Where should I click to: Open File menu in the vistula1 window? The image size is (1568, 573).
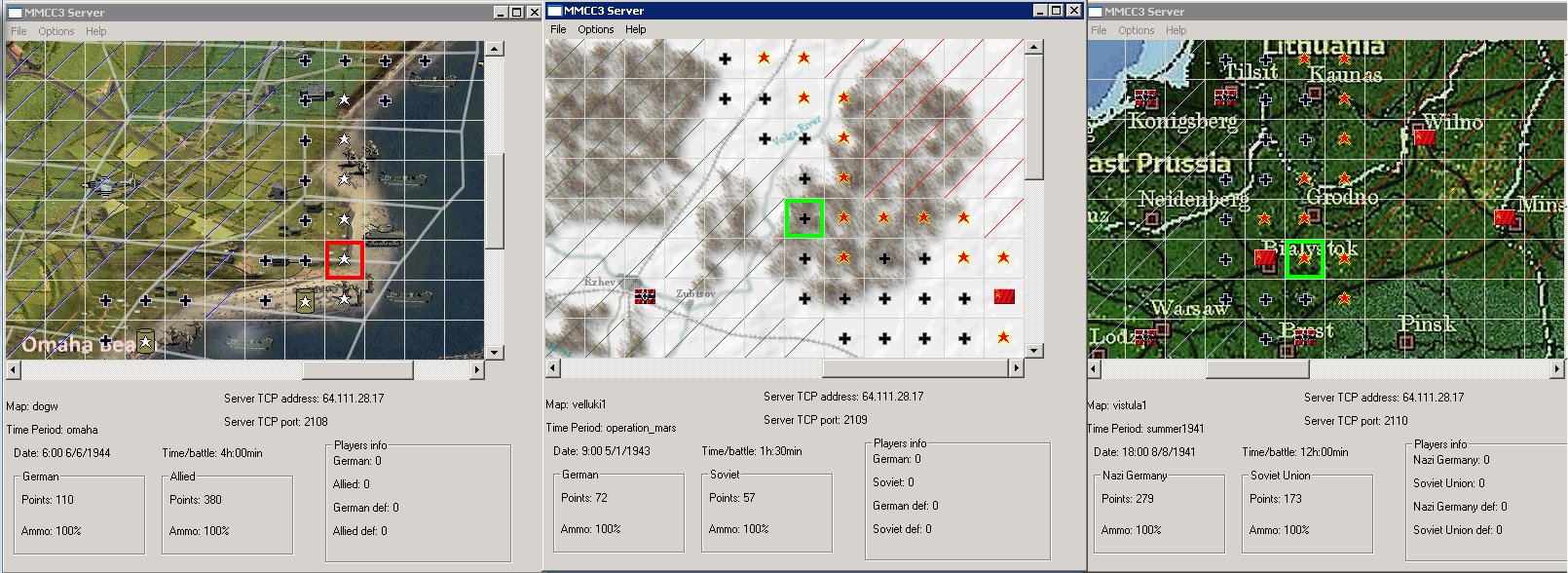[1099, 30]
